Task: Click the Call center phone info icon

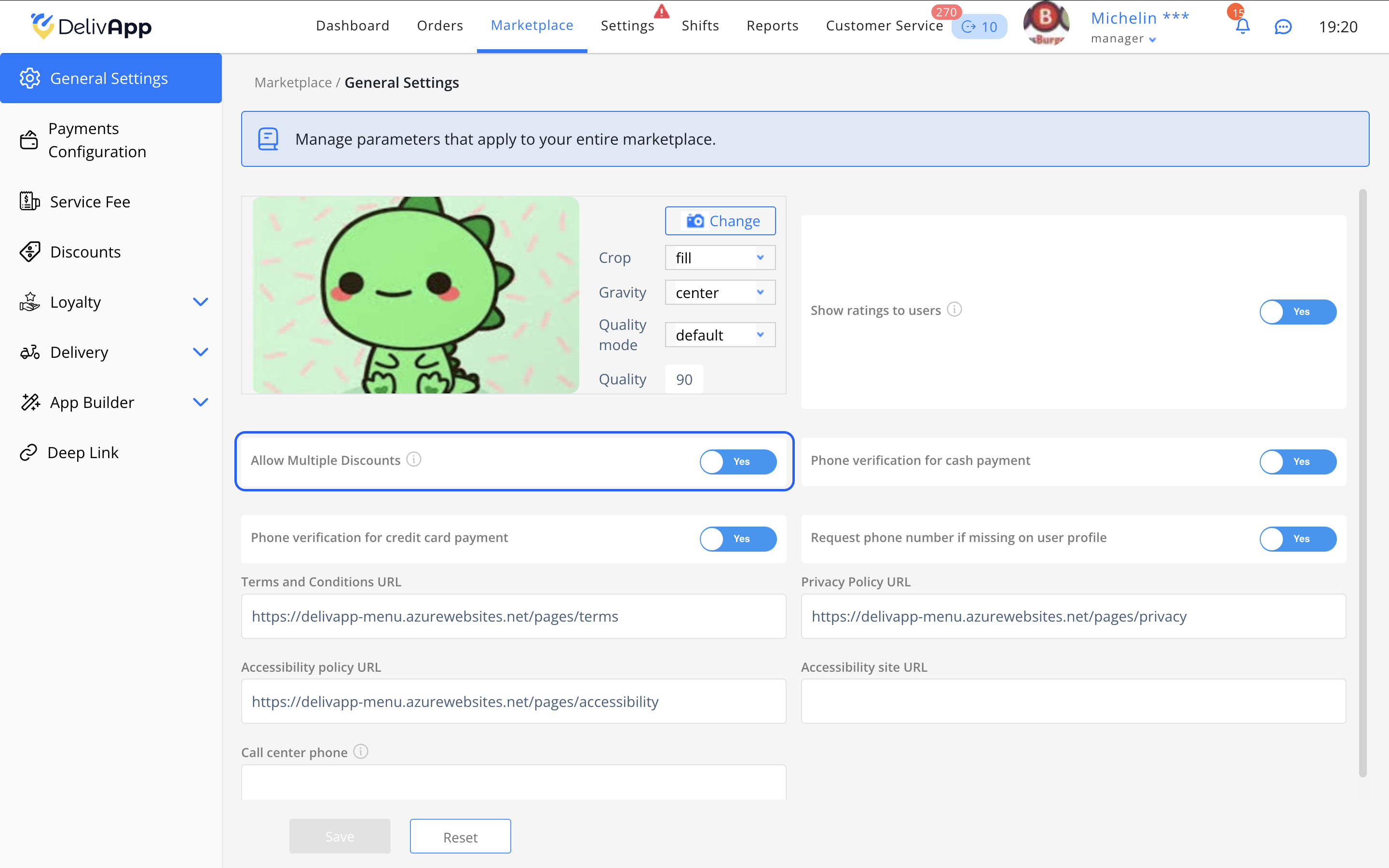Action: click(x=360, y=751)
